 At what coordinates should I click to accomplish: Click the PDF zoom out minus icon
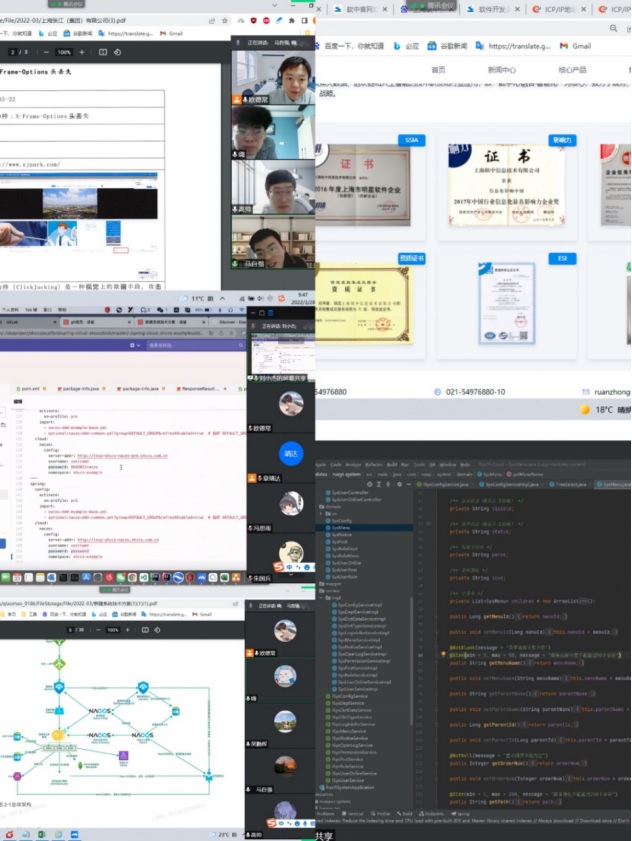[x=48, y=52]
